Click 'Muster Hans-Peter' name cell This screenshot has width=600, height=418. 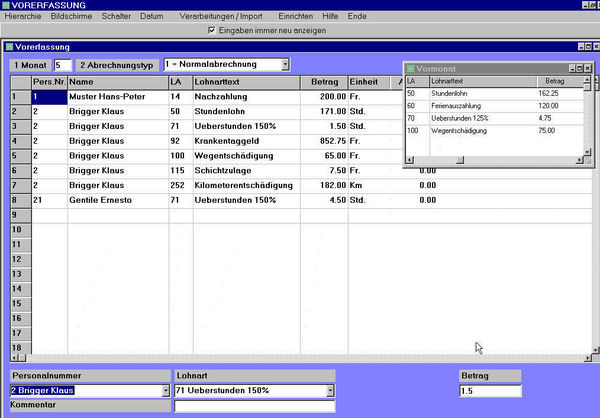pyautogui.click(x=118, y=97)
